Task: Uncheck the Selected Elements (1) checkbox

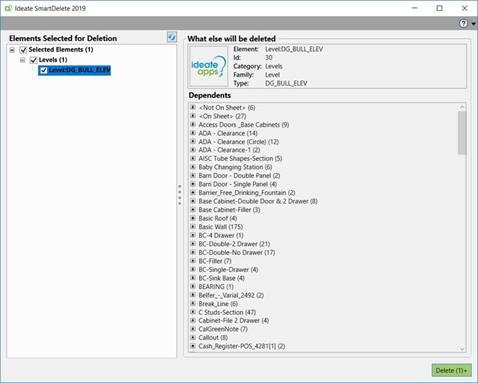Action: pos(23,50)
